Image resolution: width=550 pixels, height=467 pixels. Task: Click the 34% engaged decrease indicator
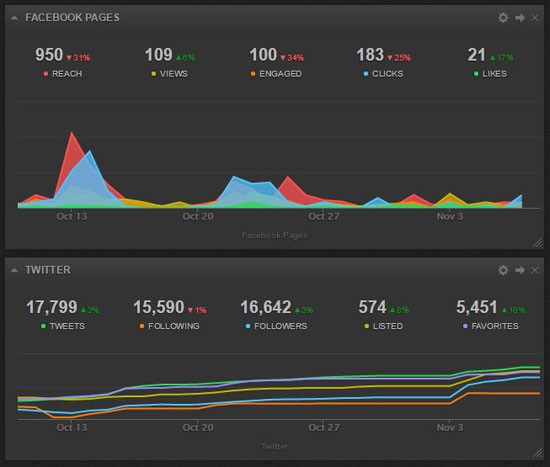pyautogui.click(x=292, y=58)
